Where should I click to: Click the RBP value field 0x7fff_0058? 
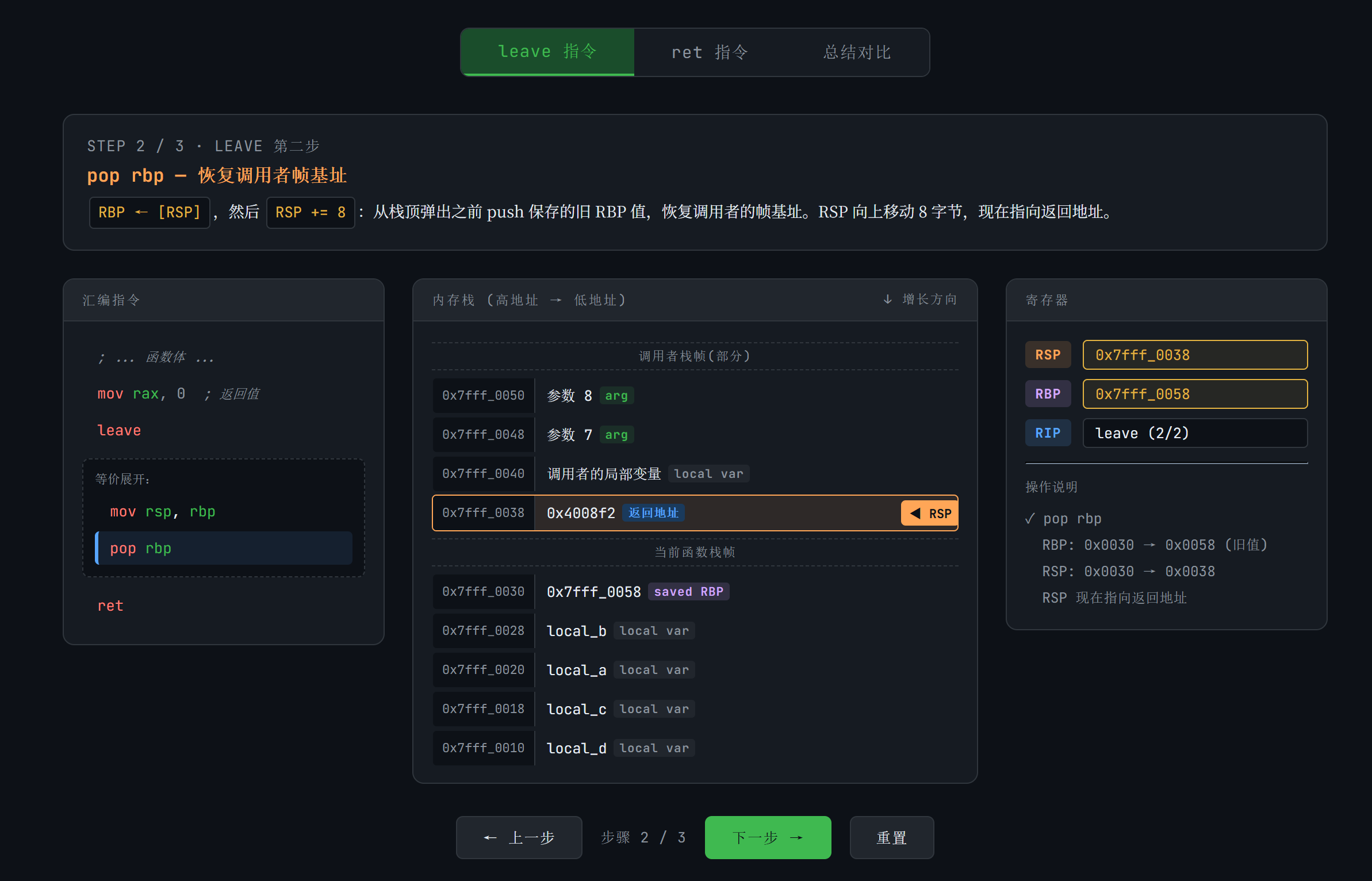[x=1194, y=394]
